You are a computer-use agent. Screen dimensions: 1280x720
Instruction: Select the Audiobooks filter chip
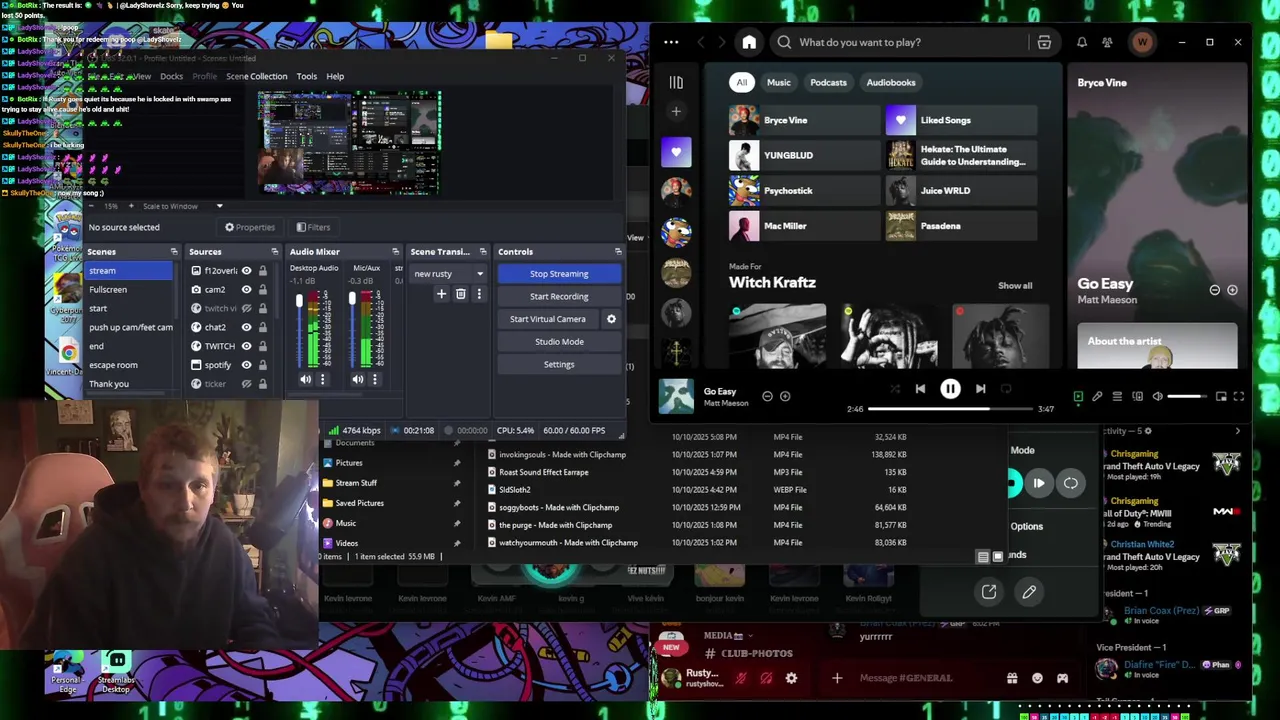[890, 83]
